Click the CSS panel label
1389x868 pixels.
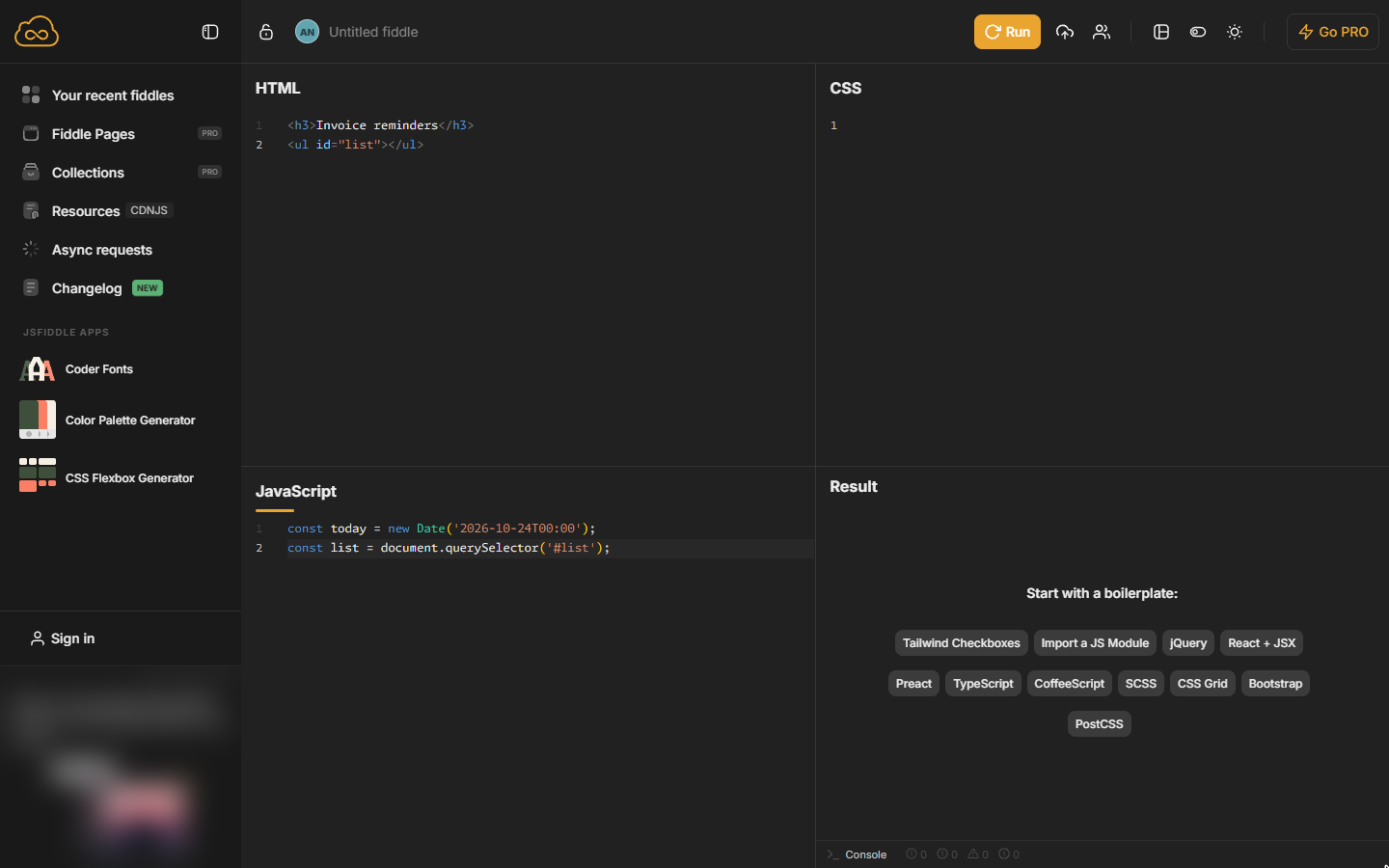click(845, 88)
